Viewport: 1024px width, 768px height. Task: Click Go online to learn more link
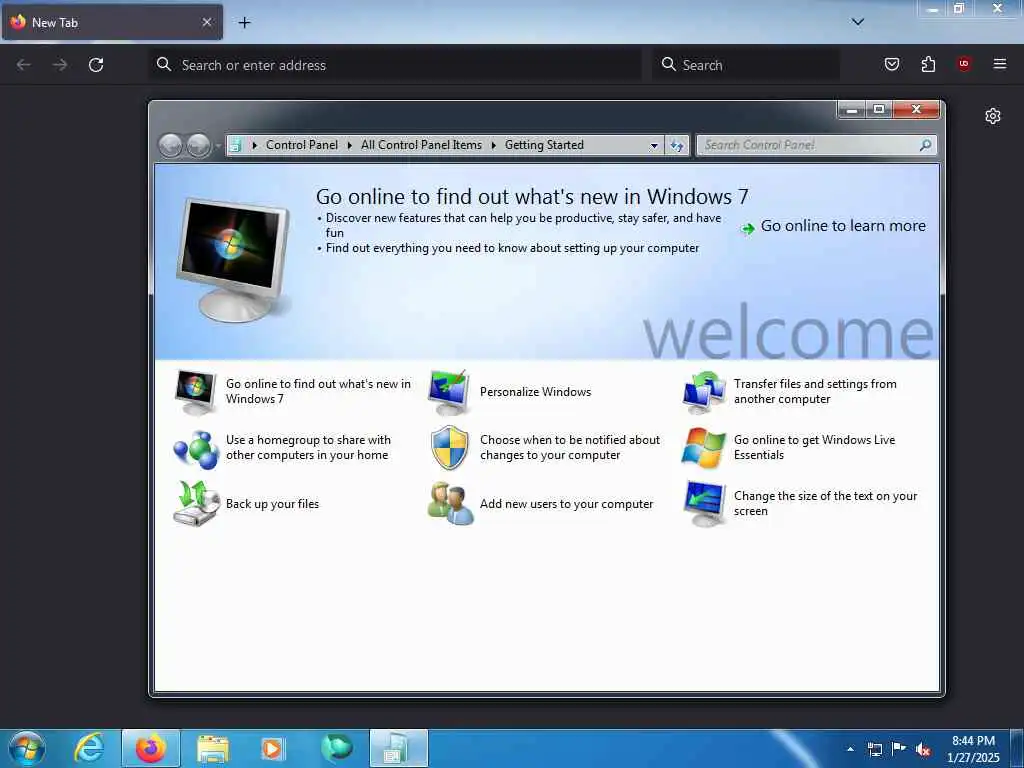842,226
